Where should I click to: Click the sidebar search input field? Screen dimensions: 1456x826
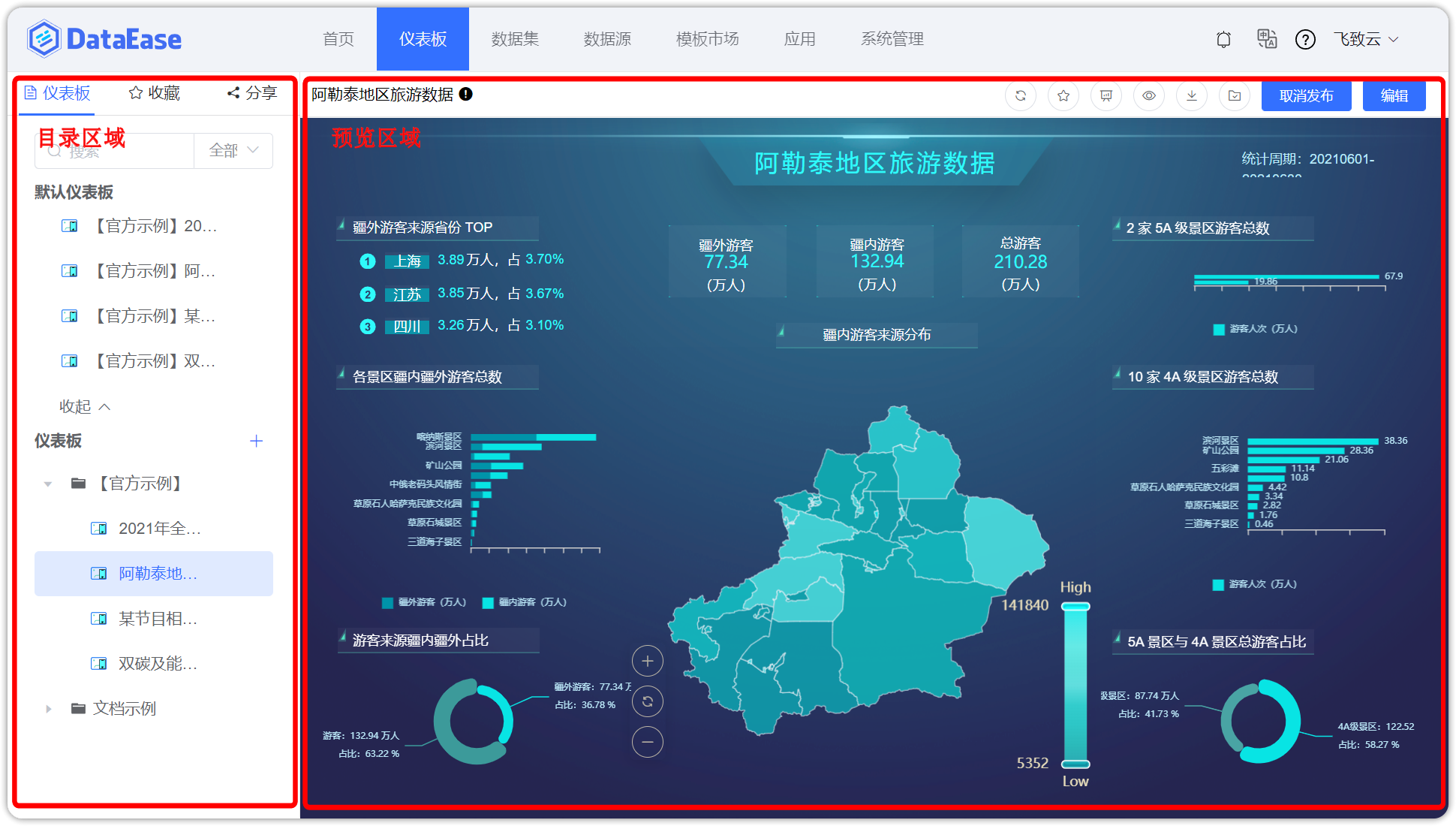[113, 150]
